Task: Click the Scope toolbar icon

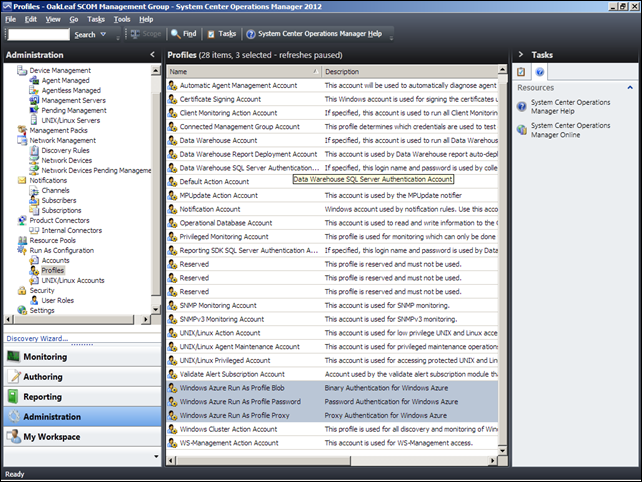Action: (135, 34)
